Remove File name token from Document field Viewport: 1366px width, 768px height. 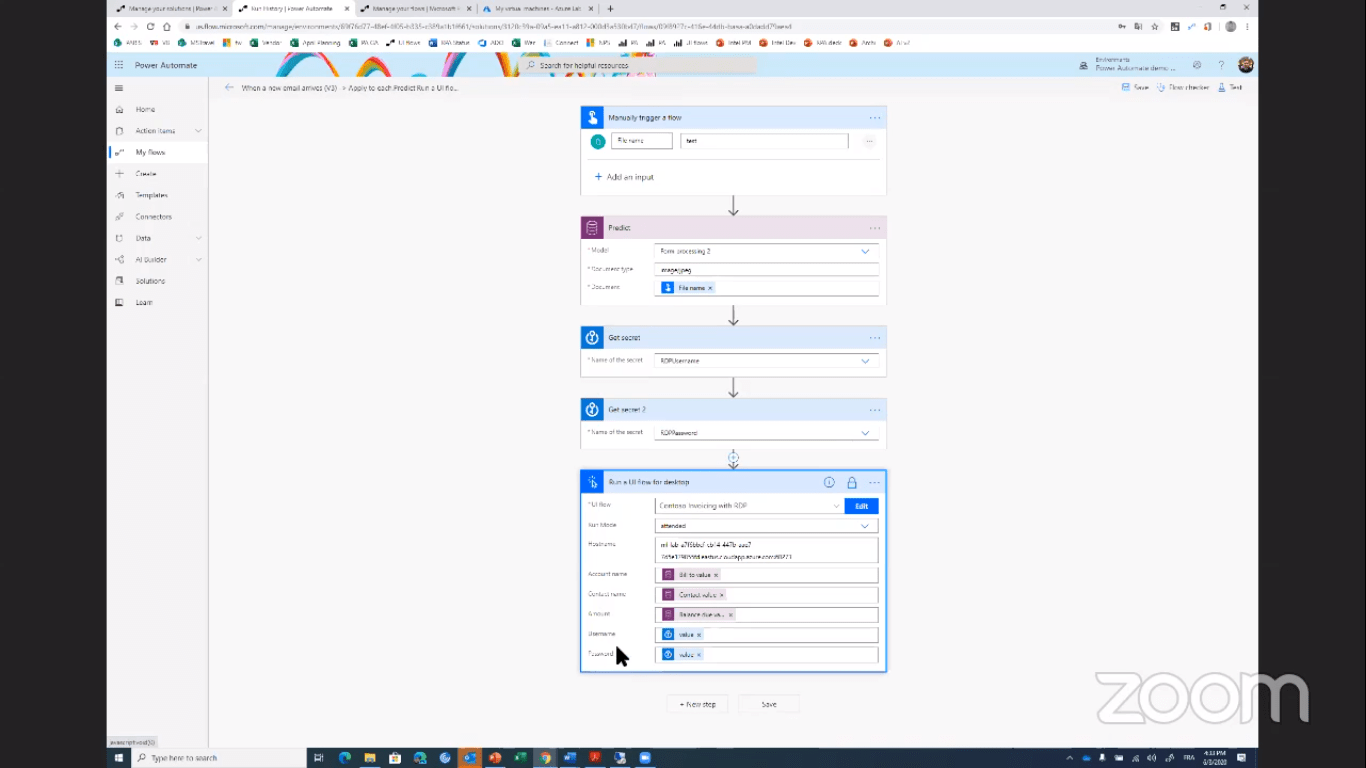coord(710,288)
